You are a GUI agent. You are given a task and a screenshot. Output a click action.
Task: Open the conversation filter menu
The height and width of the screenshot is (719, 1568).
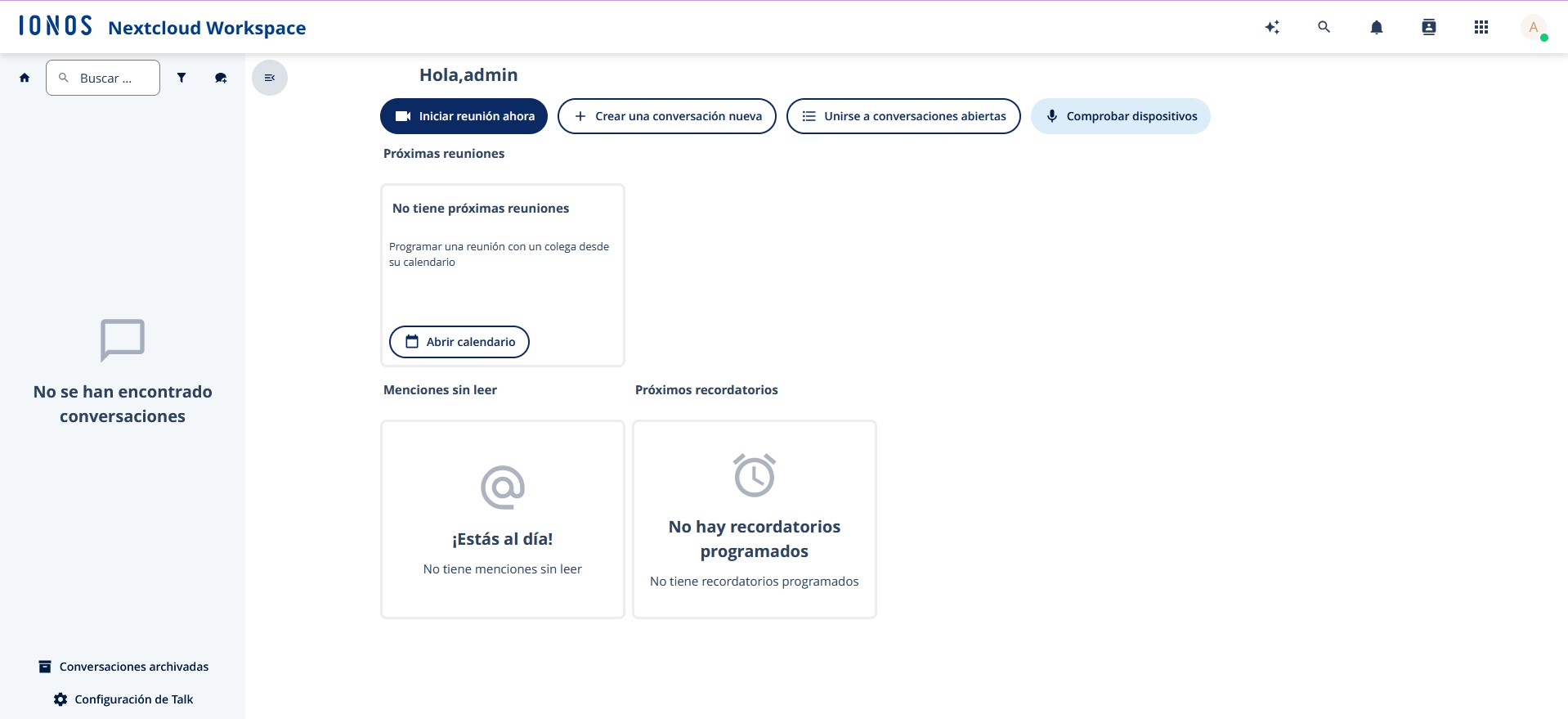[181, 78]
